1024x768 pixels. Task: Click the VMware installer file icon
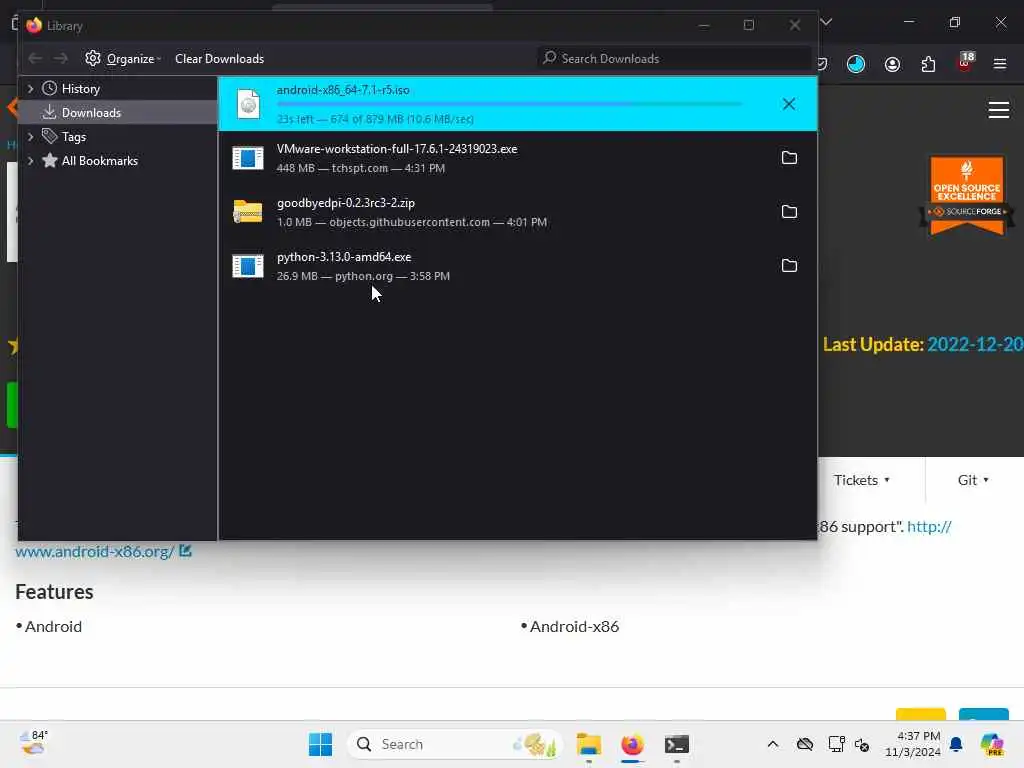coord(248,158)
